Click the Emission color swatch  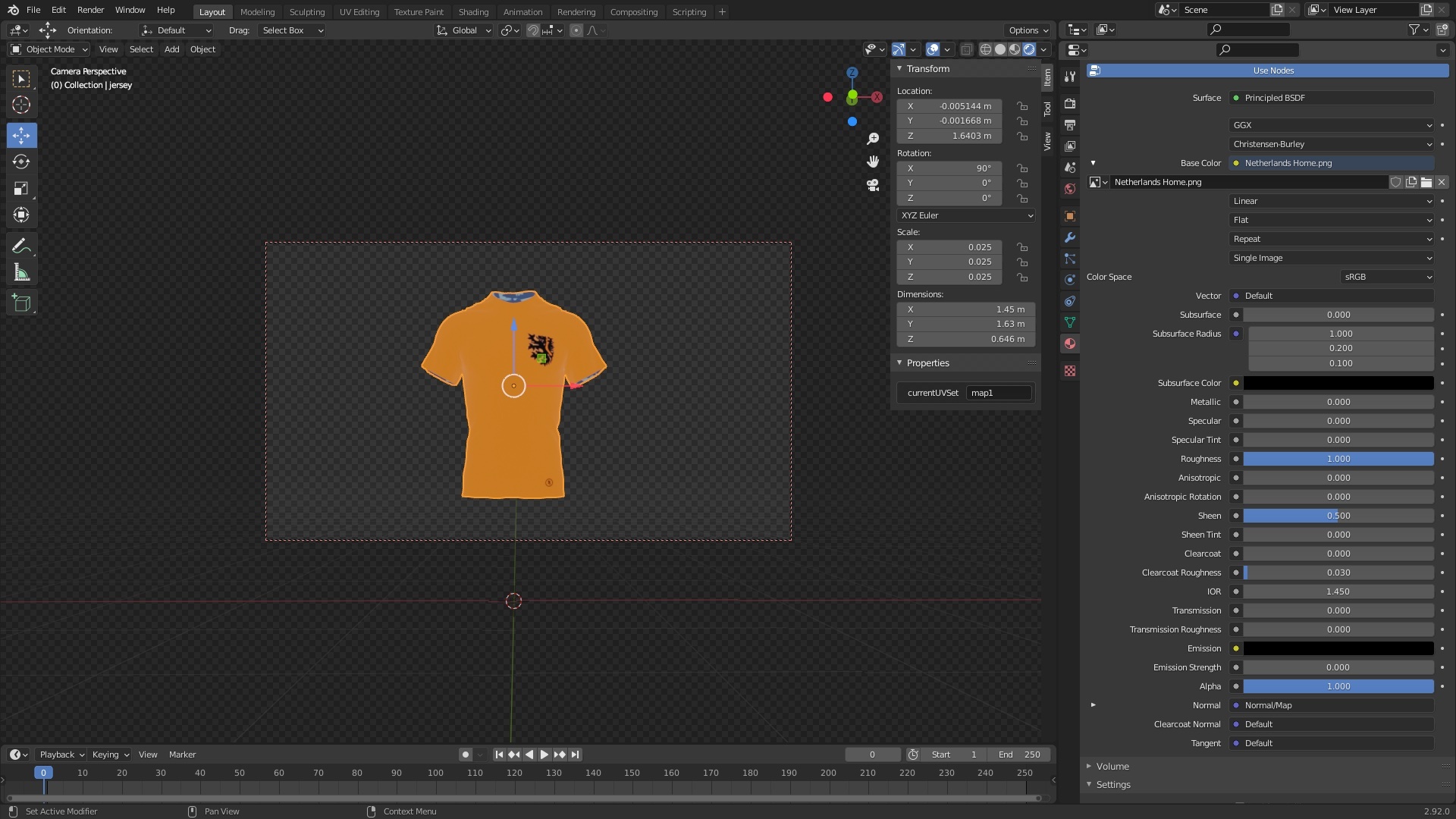pos(1338,648)
